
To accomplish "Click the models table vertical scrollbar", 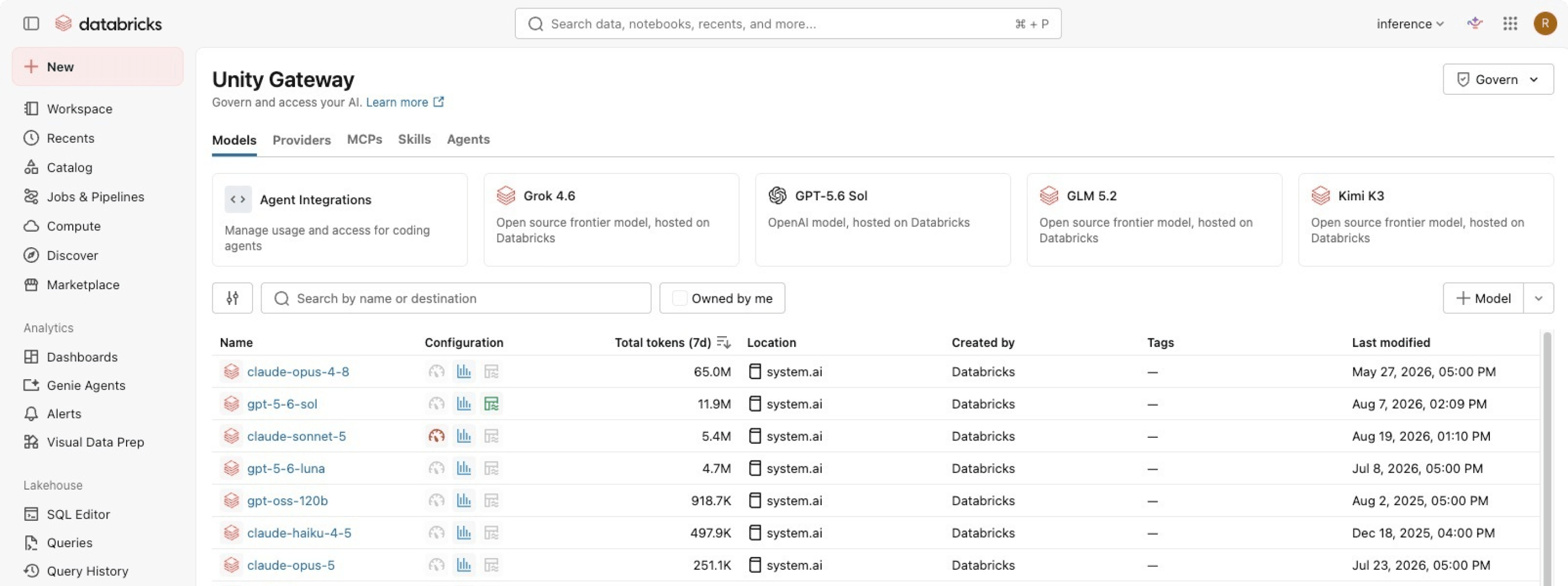I will point(1546,458).
